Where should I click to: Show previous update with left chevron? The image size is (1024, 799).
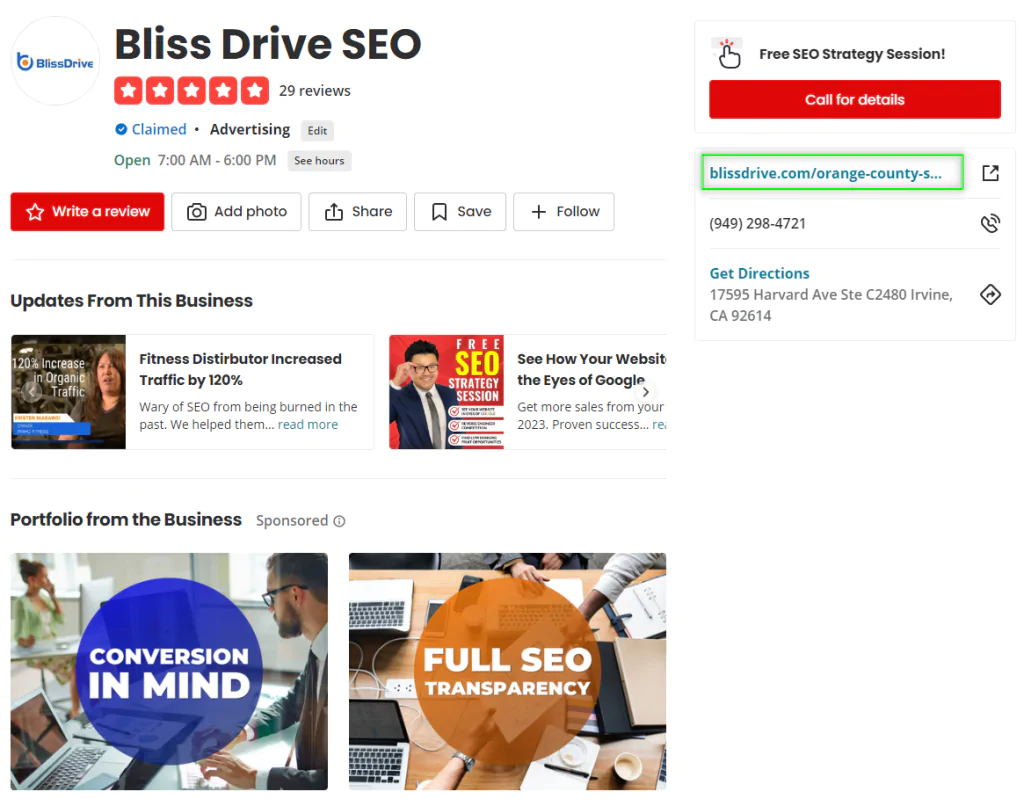coord(31,392)
